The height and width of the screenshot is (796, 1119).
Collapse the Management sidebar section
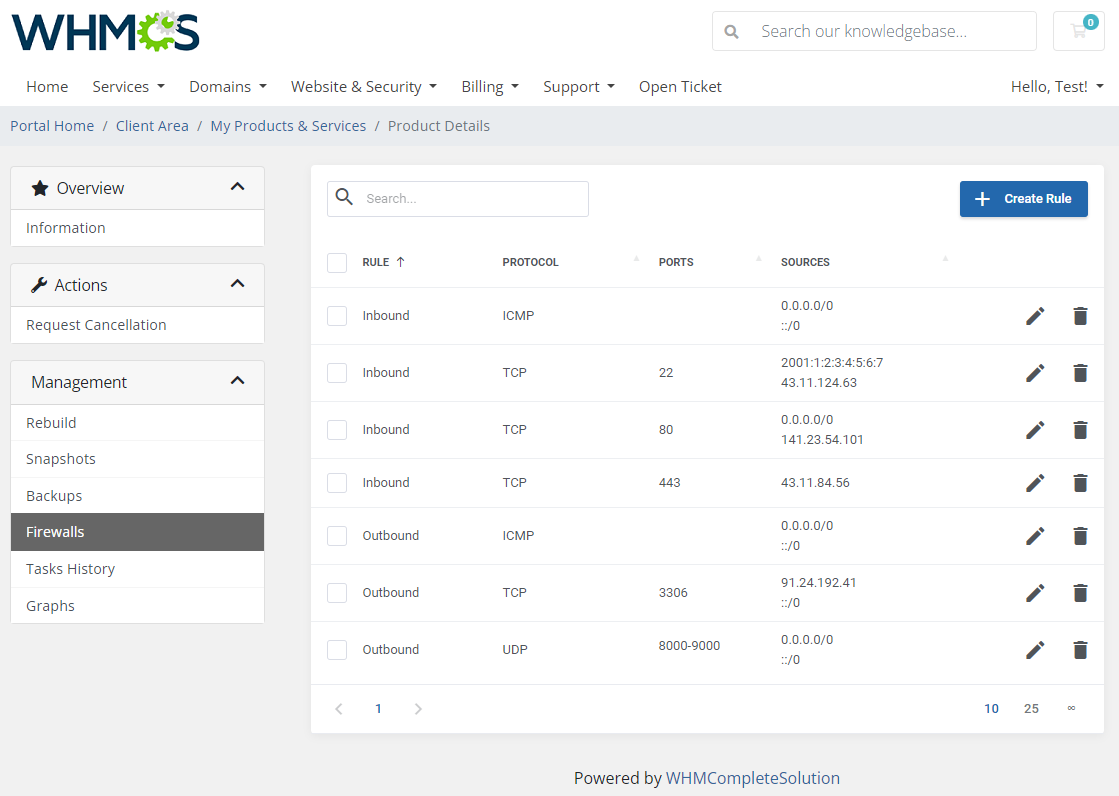point(238,380)
